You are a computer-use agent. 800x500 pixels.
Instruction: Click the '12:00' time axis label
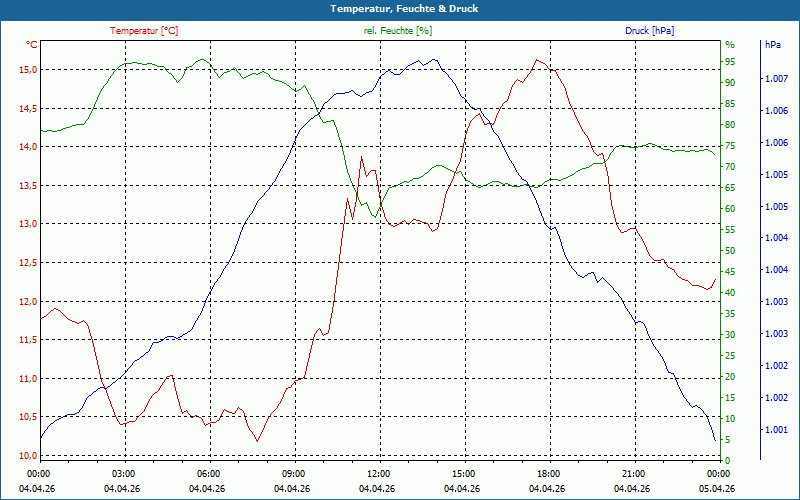[x=377, y=473]
